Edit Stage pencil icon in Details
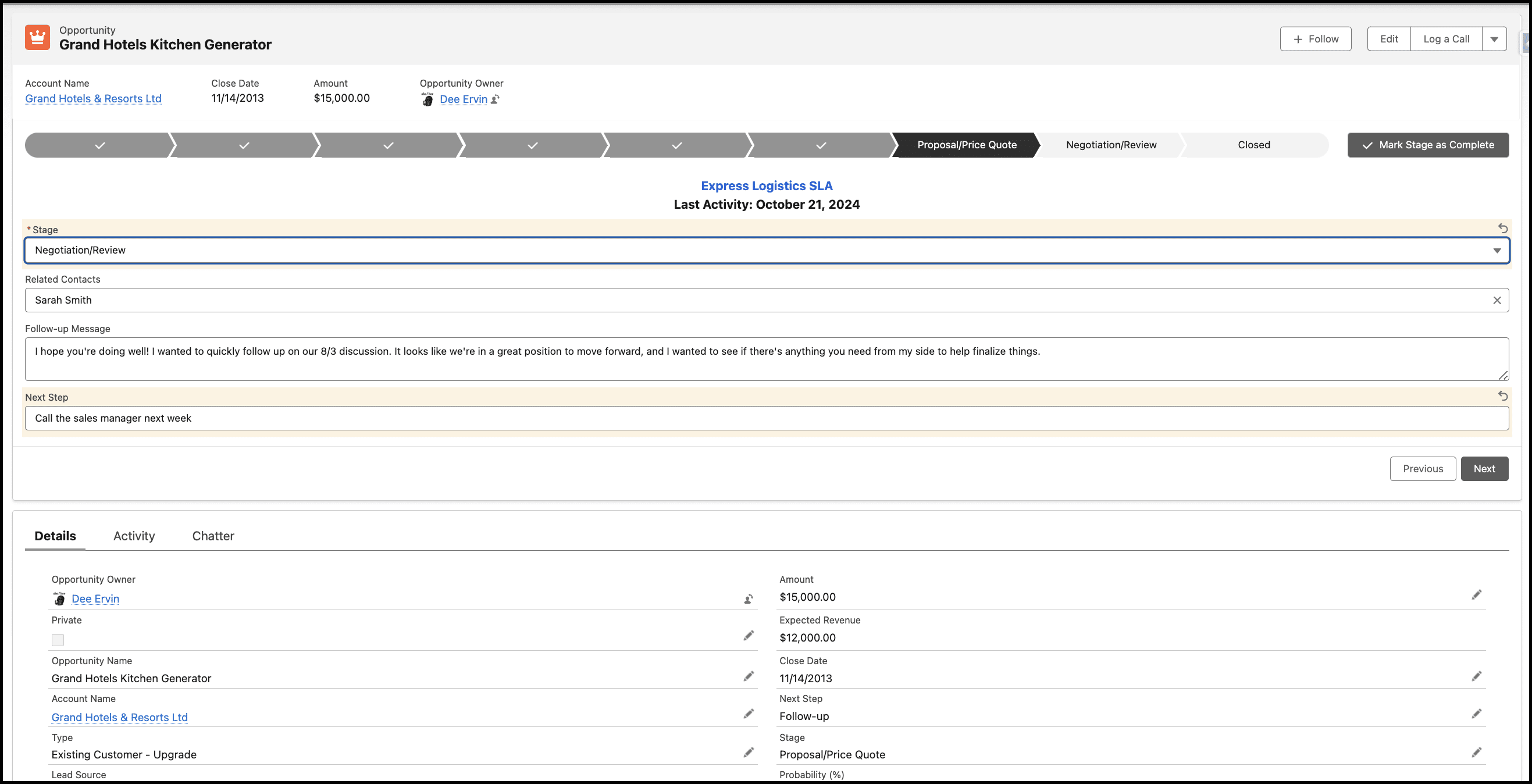 [x=1476, y=753]
